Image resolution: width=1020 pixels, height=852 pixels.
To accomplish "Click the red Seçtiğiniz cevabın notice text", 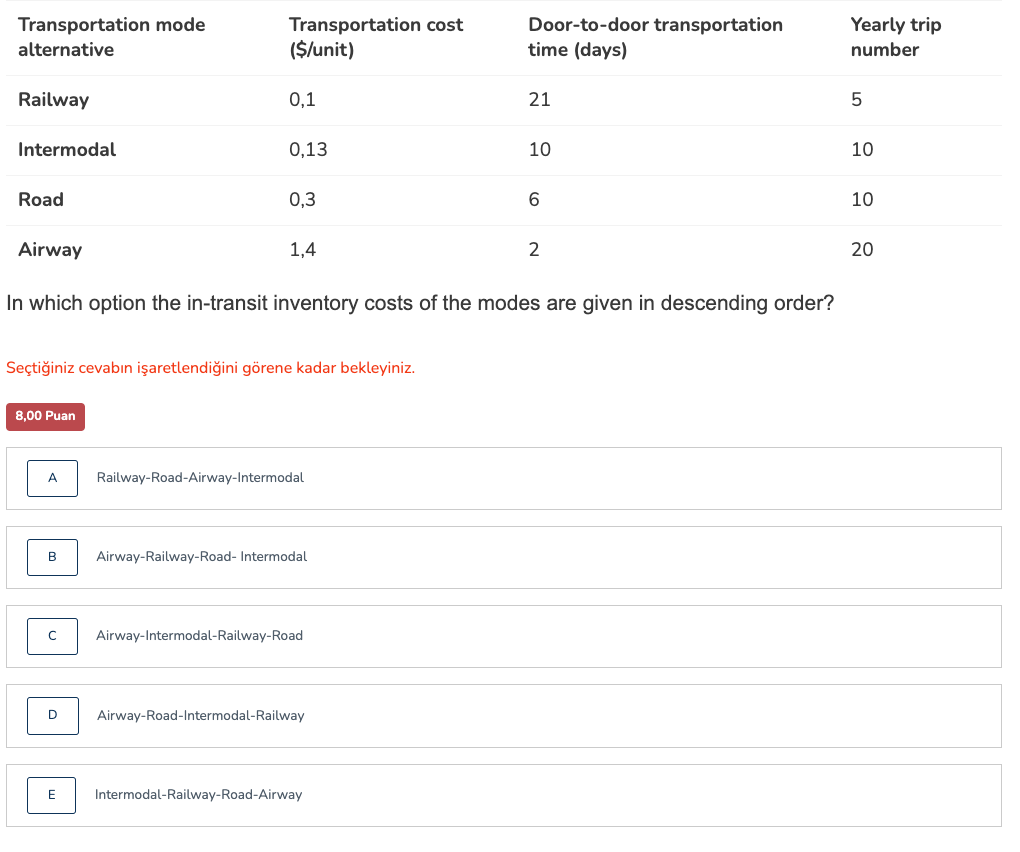I will [210, 368].
